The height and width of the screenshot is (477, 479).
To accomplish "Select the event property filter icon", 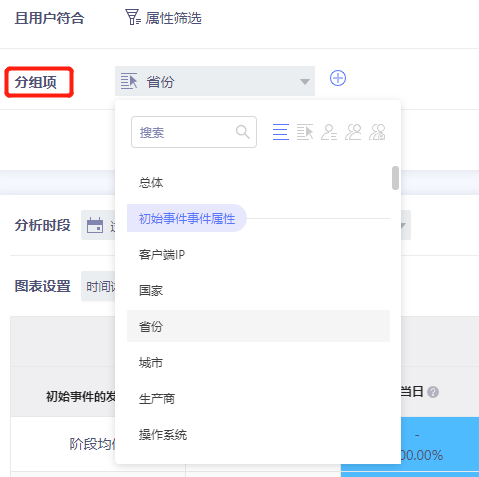I will point(305,132).
